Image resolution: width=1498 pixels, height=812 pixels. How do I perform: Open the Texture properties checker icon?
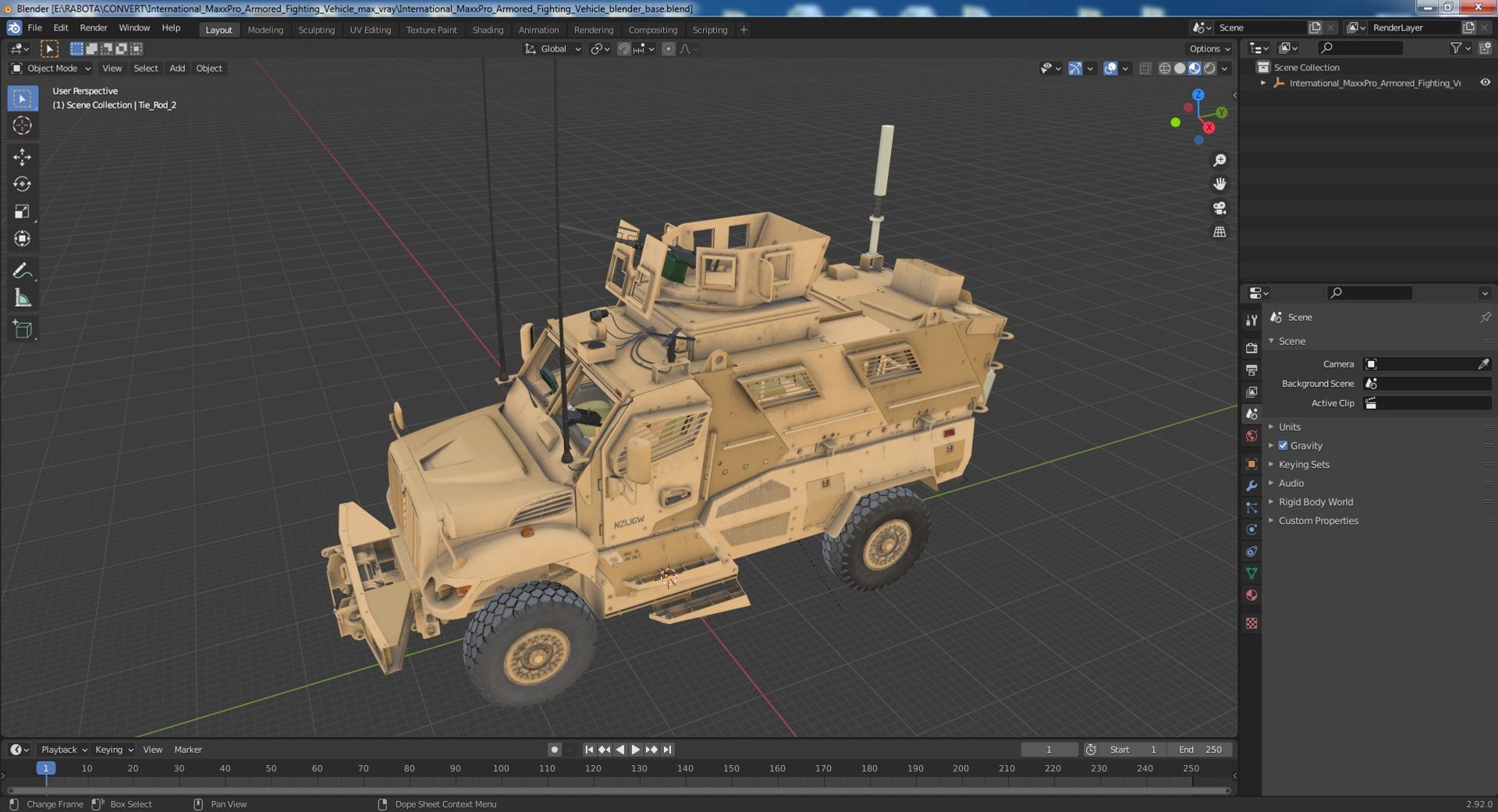coord(1251,623)
